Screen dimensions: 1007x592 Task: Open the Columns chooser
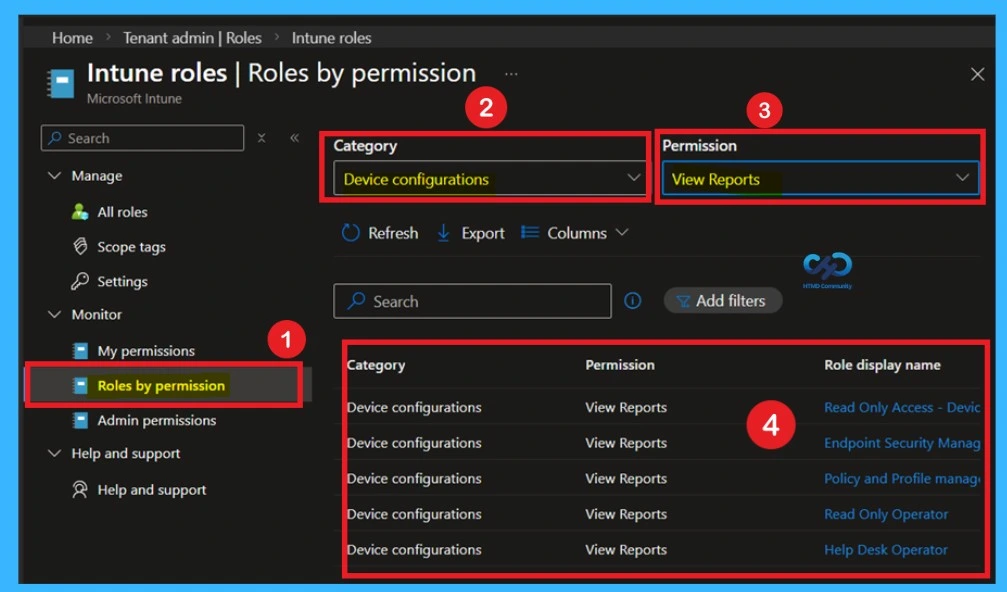(572, 232)
